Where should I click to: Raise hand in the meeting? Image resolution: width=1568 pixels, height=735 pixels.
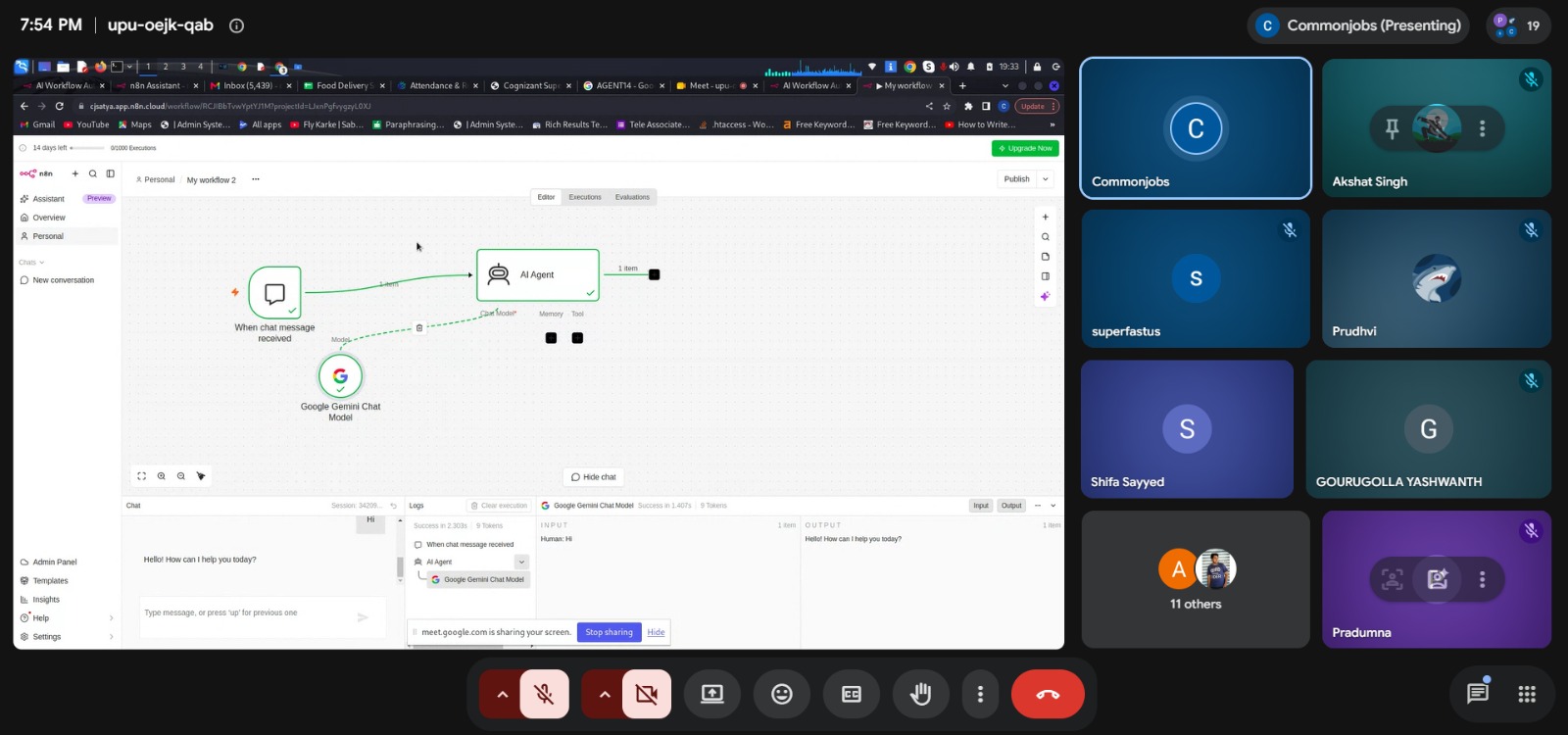[920, 694]
